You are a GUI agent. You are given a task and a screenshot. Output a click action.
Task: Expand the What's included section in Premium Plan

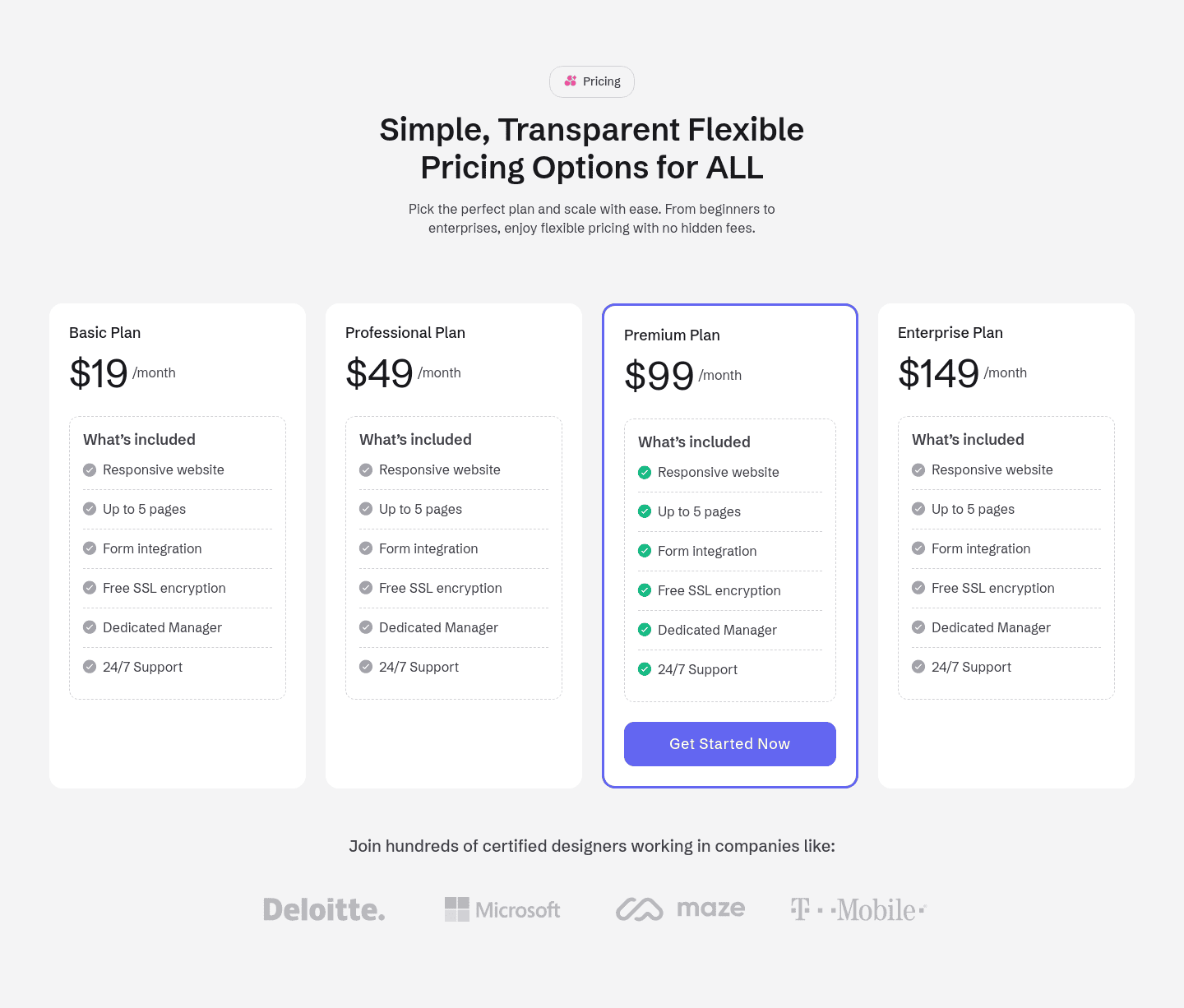click(x=694, y=442)
